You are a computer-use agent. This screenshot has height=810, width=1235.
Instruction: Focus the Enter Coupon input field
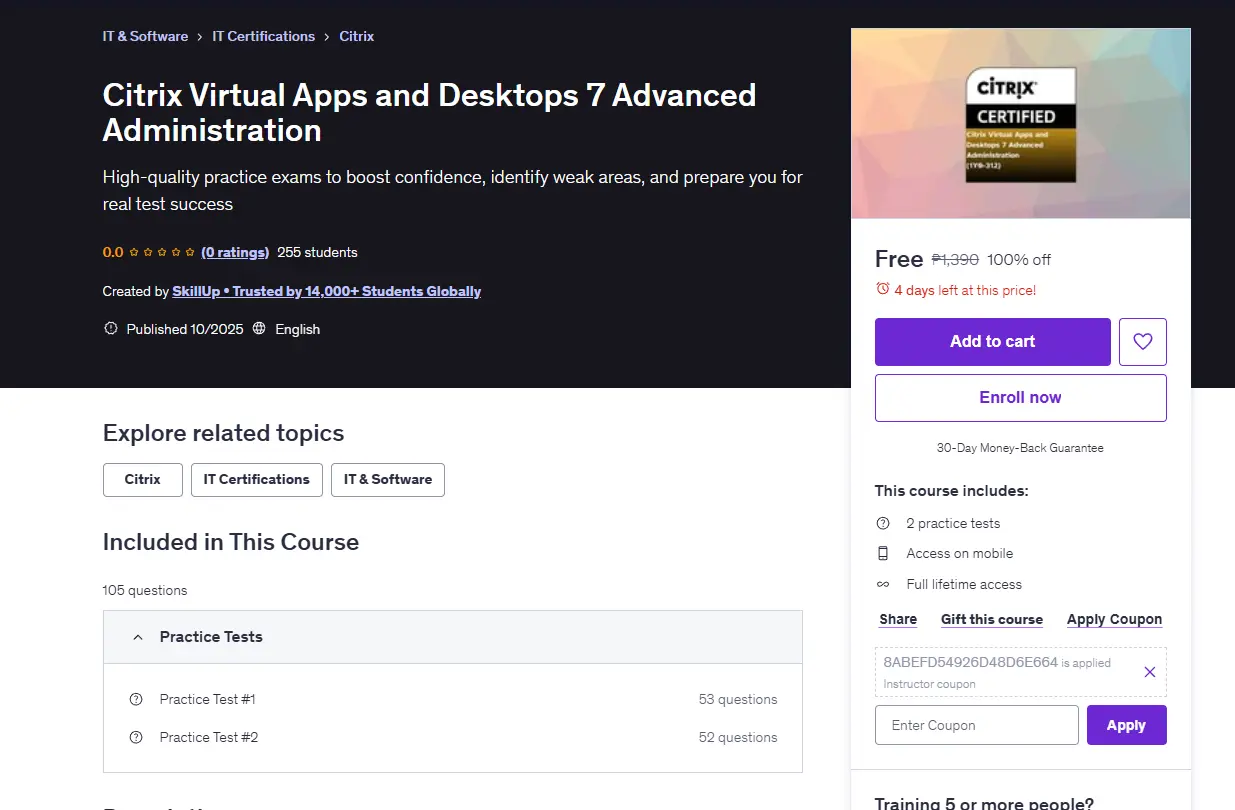[x=976, y=725]
